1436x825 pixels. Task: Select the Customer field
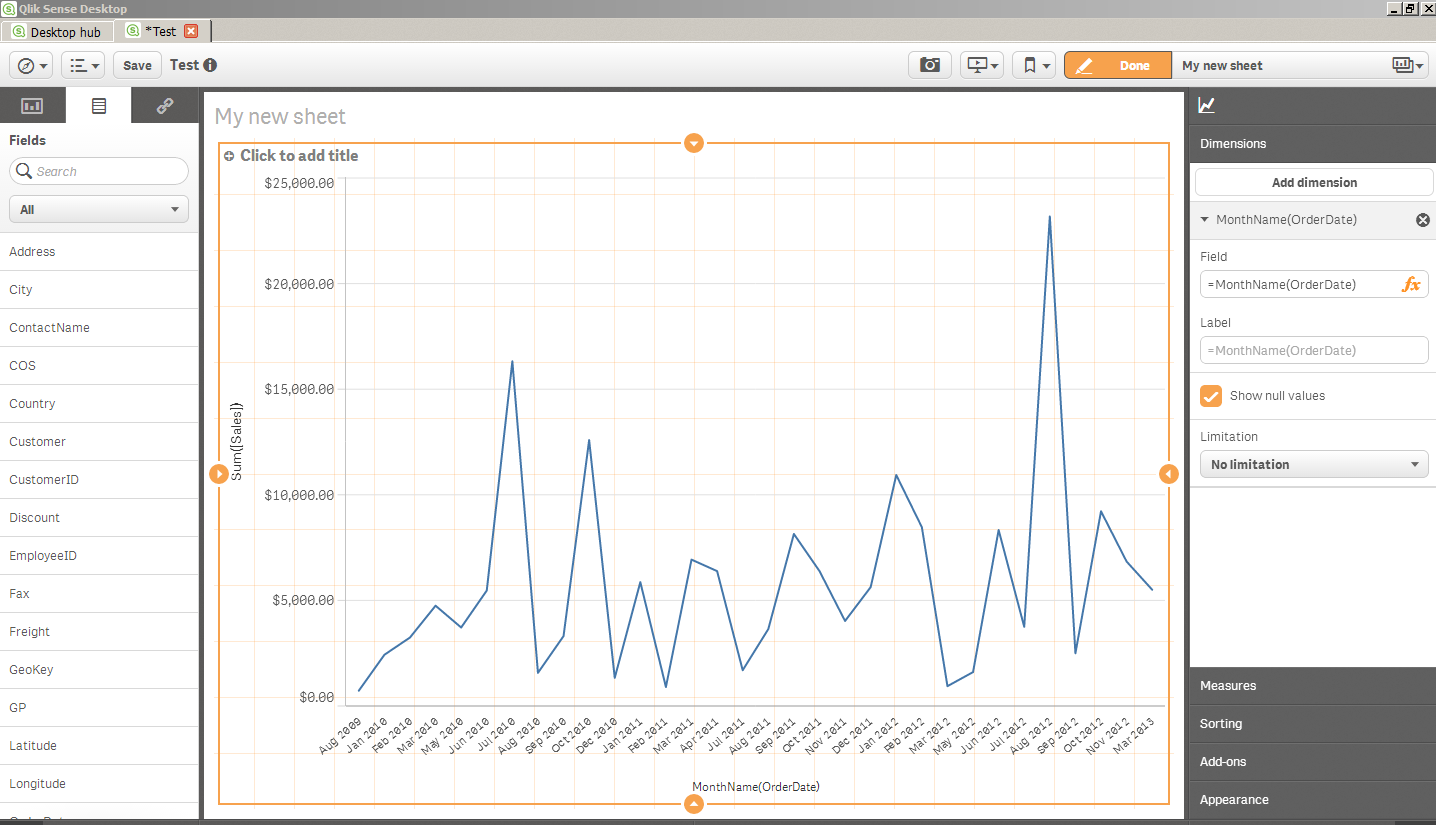[99, 442]
